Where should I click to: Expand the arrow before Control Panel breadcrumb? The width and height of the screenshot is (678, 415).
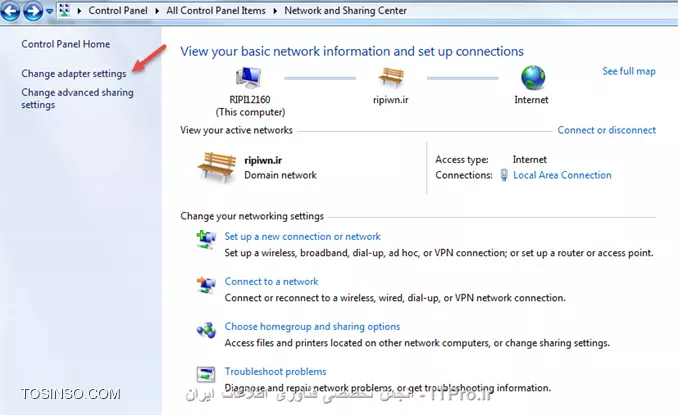79,11
